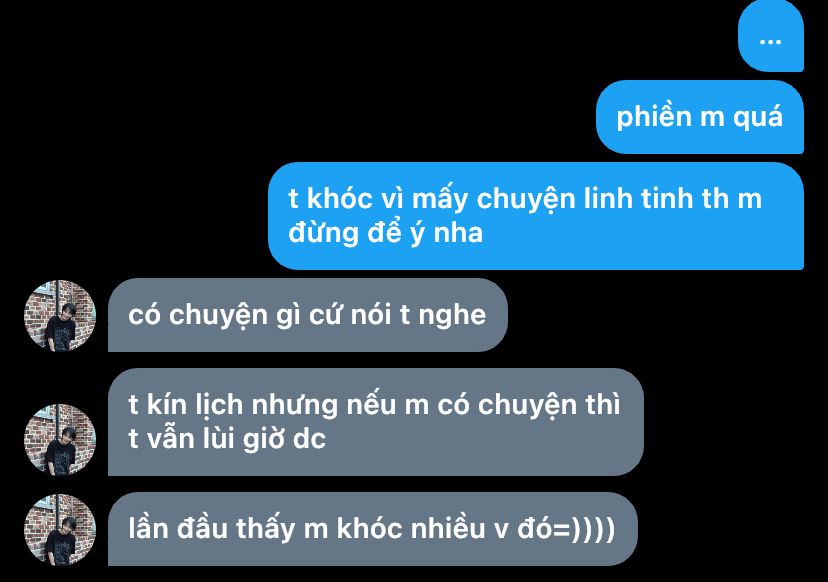Select avatar beside 'lần đầu thấy m khóc' message
Viewport: 828px width, 582px height.
pos(60,530)
